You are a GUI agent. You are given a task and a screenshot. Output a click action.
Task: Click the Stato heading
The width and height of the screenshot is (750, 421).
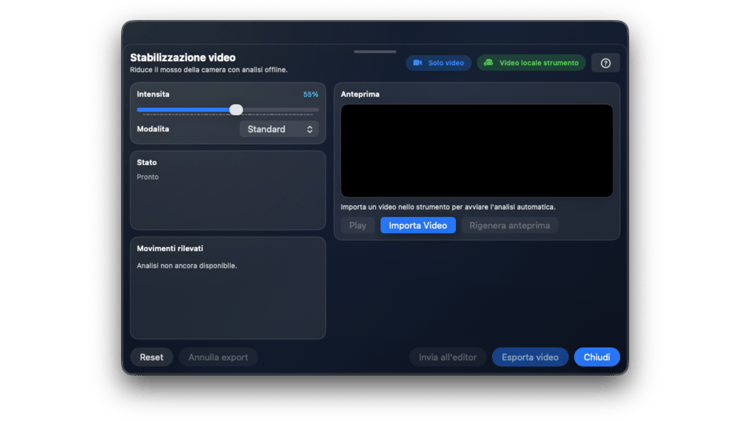pyautogui.click(x=147, y=163)
